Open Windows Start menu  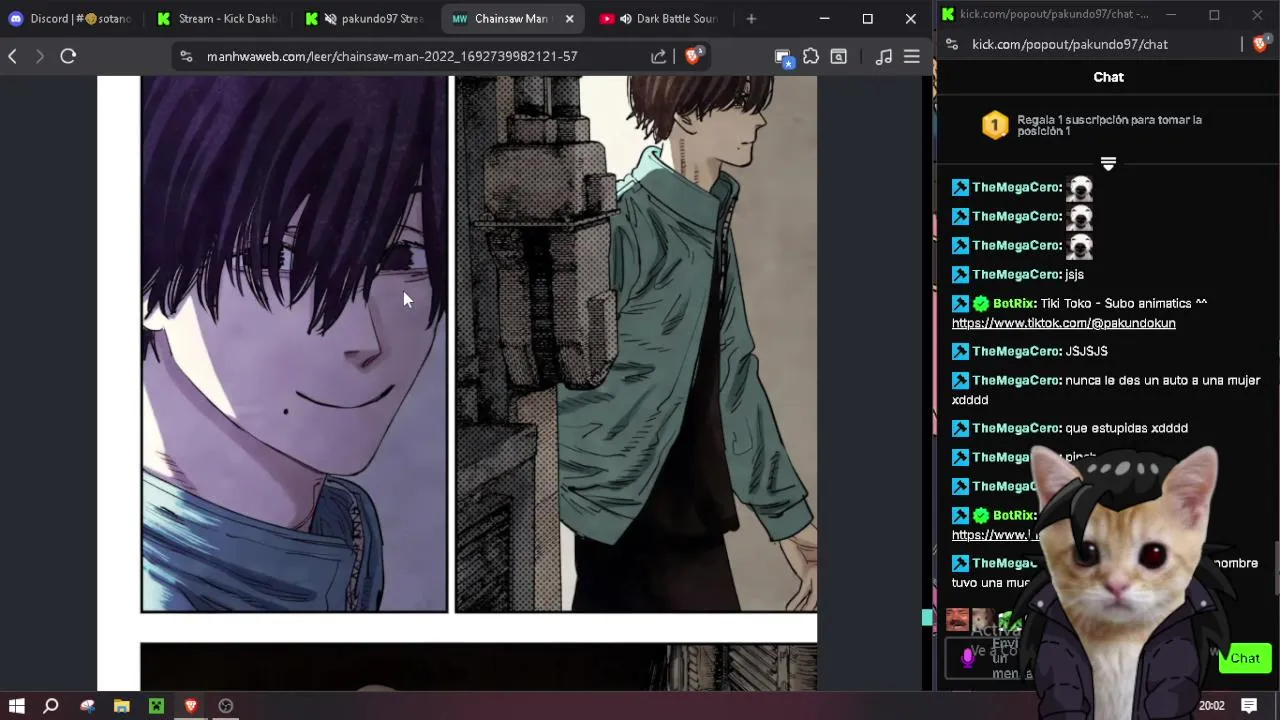(x=16, y=706)
